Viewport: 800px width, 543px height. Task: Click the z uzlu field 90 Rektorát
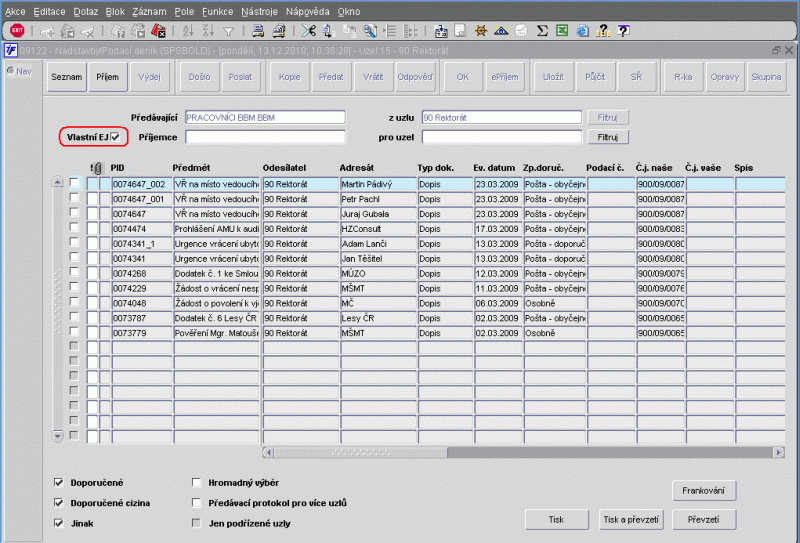(x=502, y=117)
